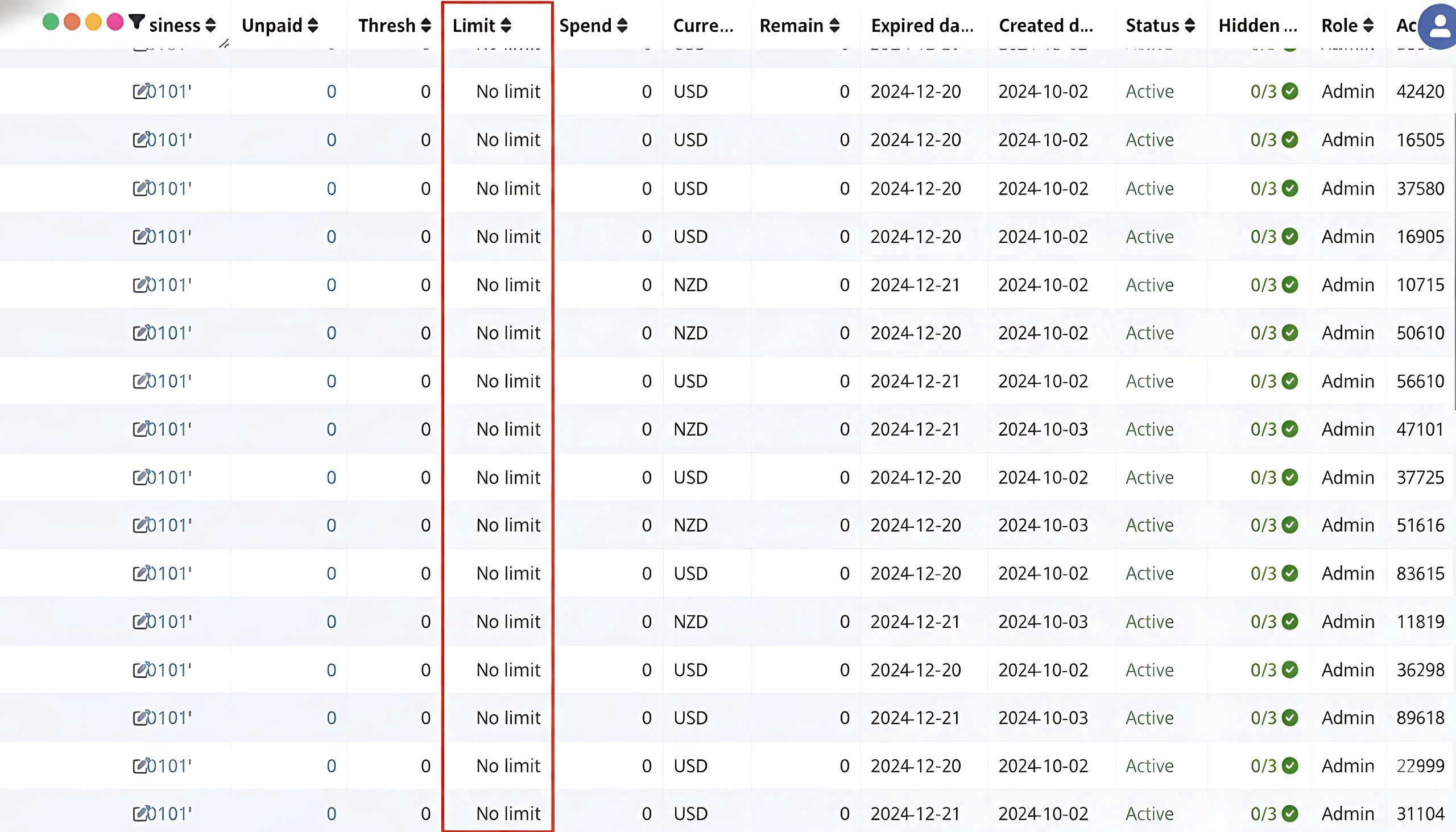The height and width of the screenshot is (832, 1456).
Task: Sort the table by Thresh column
Action: point(426,25)
